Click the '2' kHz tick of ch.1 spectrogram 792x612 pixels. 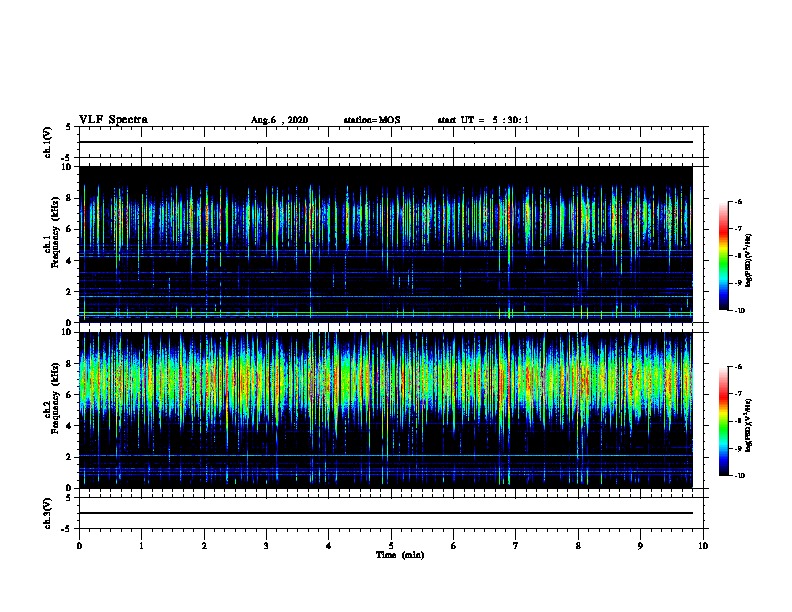pyautogui.click(x=69, y=292)
